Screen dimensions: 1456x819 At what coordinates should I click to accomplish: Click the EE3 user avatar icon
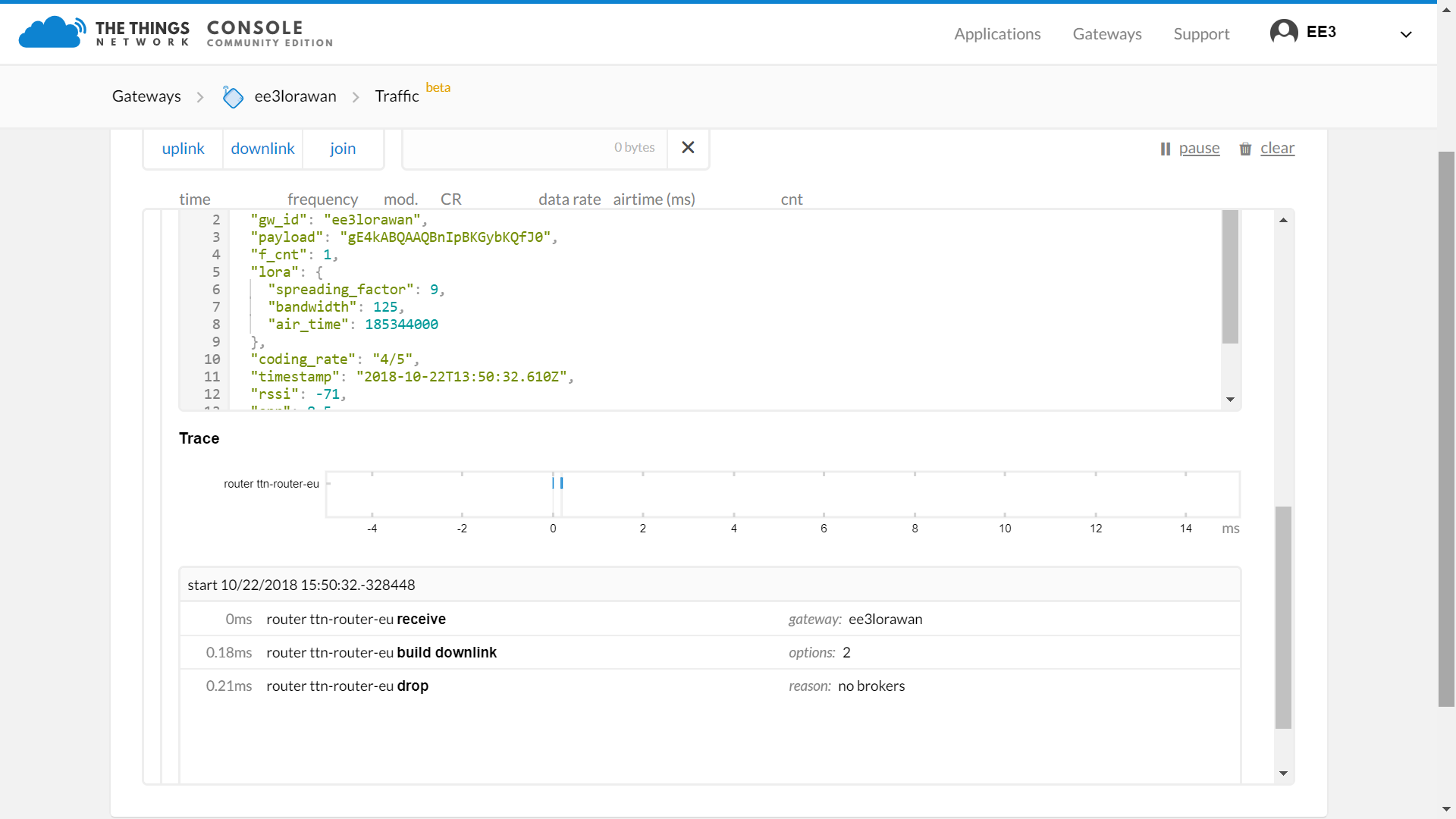pyautogui.click(x=1283, y=33)
